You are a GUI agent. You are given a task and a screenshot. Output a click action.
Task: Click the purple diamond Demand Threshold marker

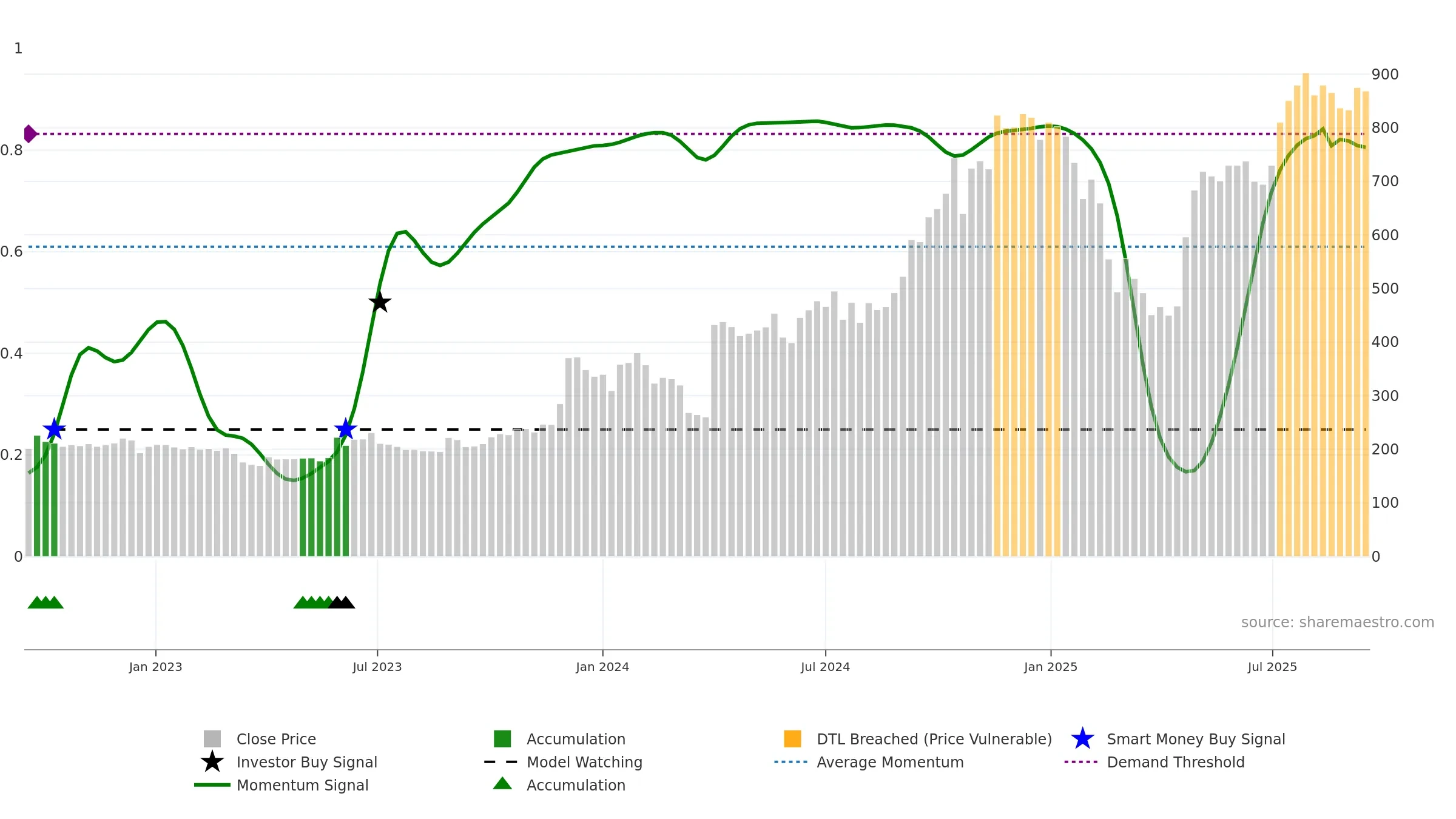coord(30,133)
